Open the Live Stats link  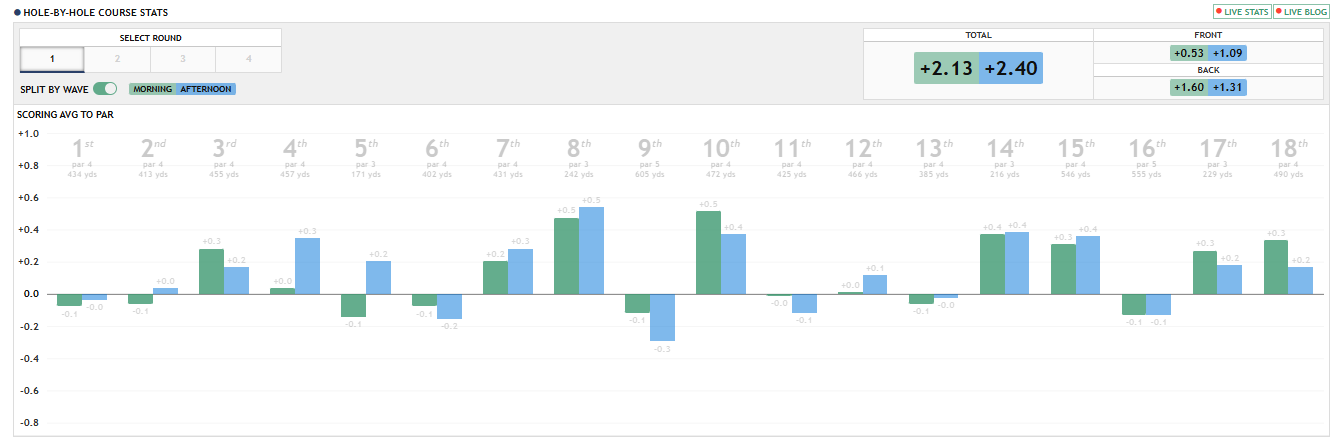(1241, 12)
